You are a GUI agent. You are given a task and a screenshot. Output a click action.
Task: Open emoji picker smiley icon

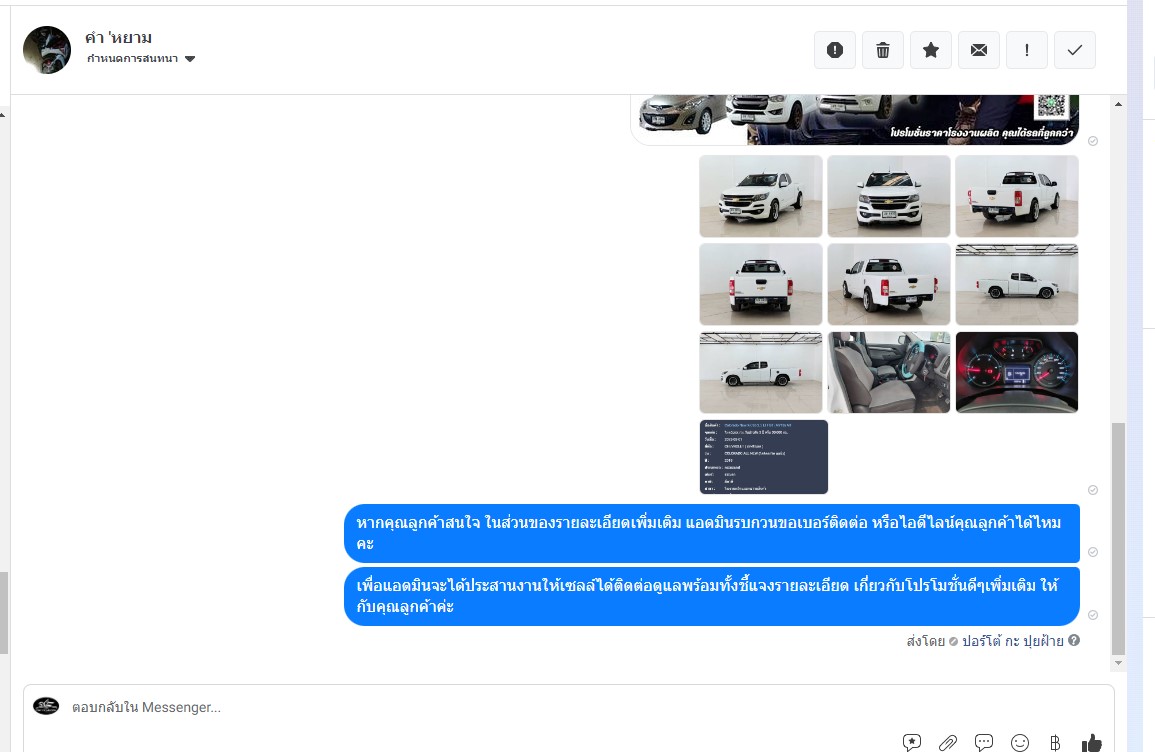pos(1019,742)
